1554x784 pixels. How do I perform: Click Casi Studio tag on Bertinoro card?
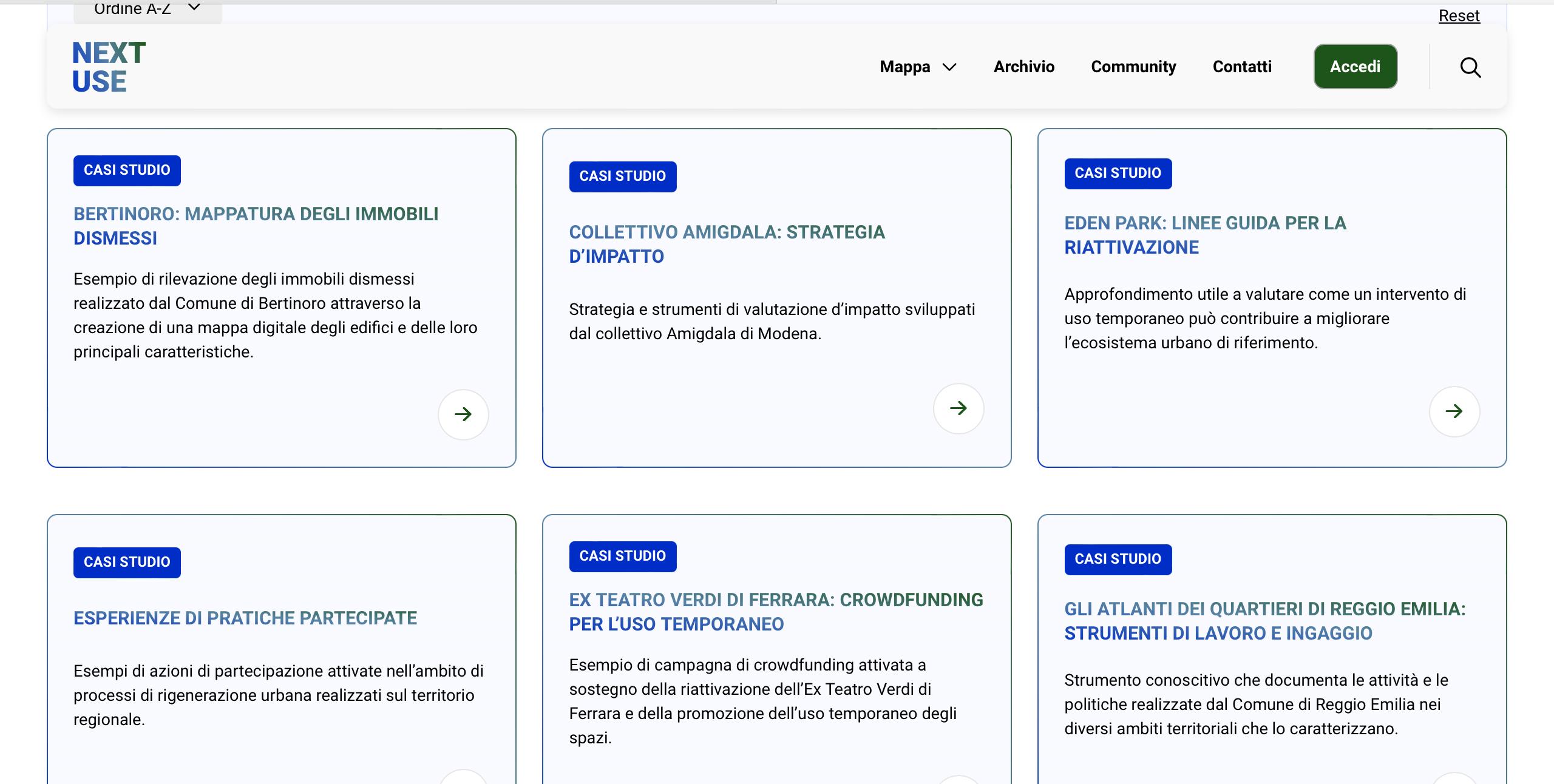(127, 171)
